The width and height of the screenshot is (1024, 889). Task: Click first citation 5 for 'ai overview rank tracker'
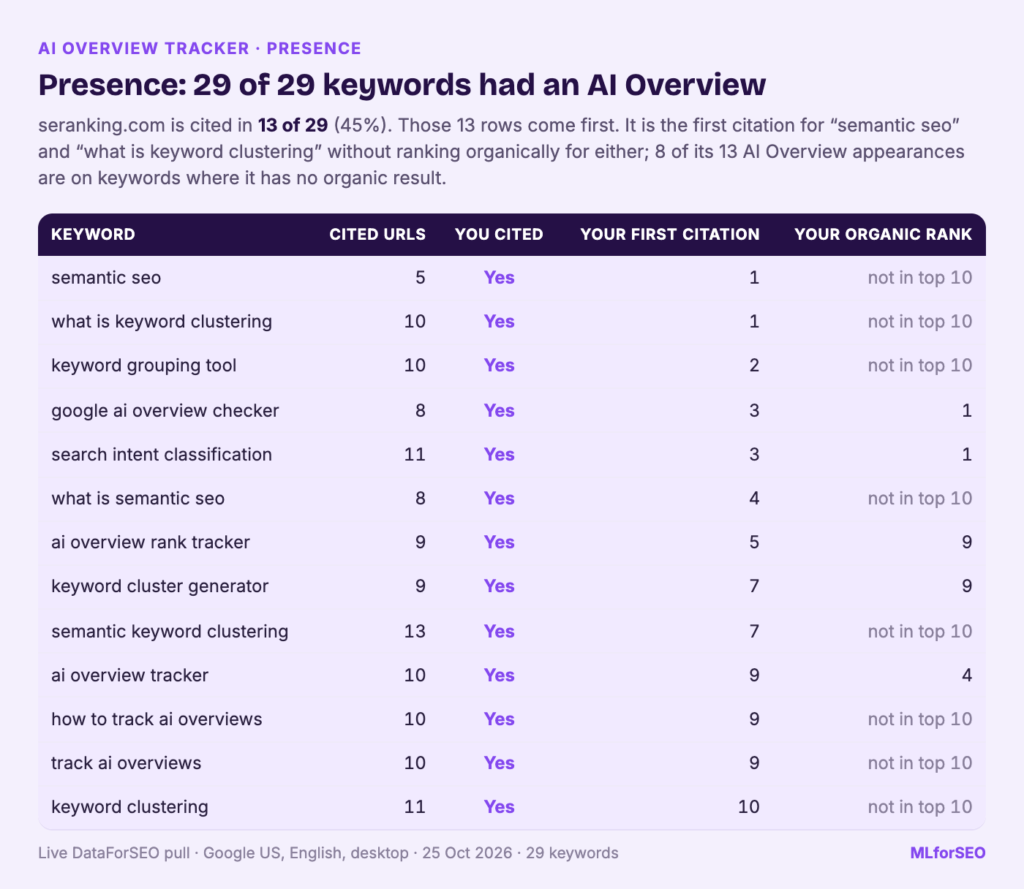point(754,542)
